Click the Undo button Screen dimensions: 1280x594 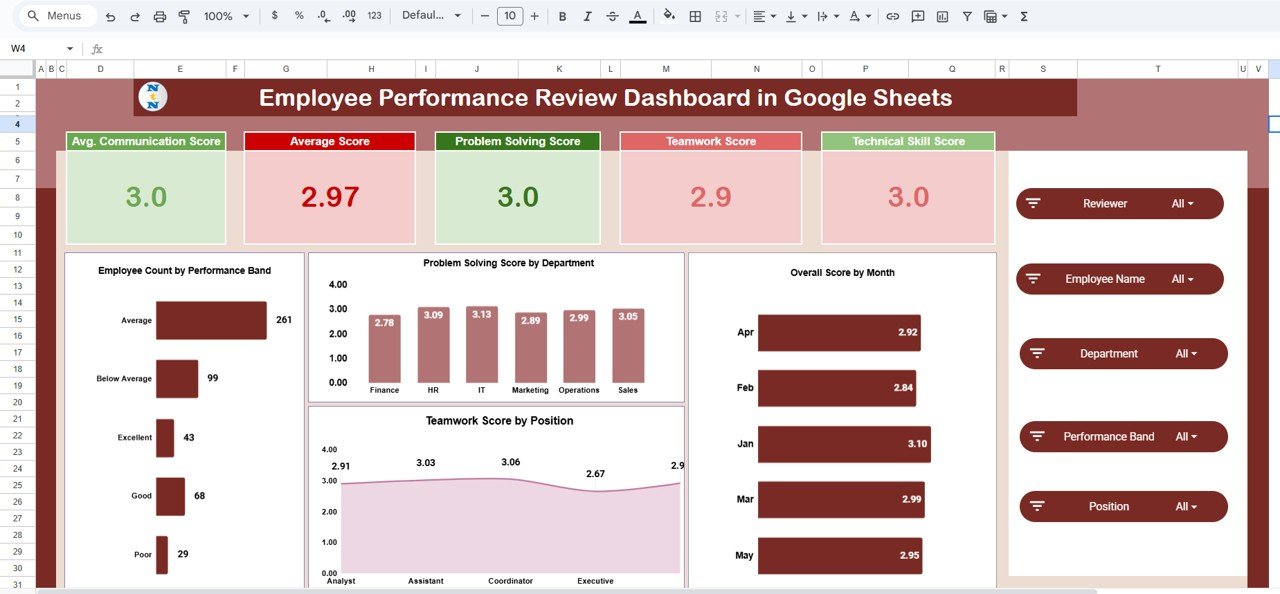point(109,16)
